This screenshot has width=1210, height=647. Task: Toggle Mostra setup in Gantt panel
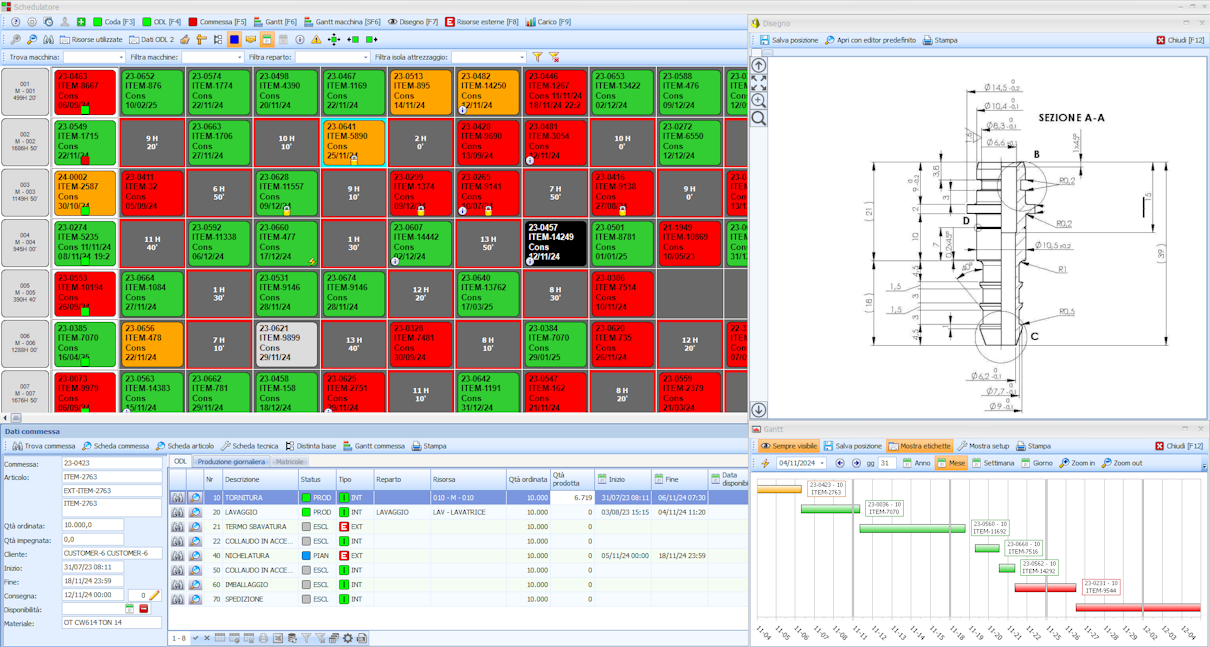[x=982, y=446]
